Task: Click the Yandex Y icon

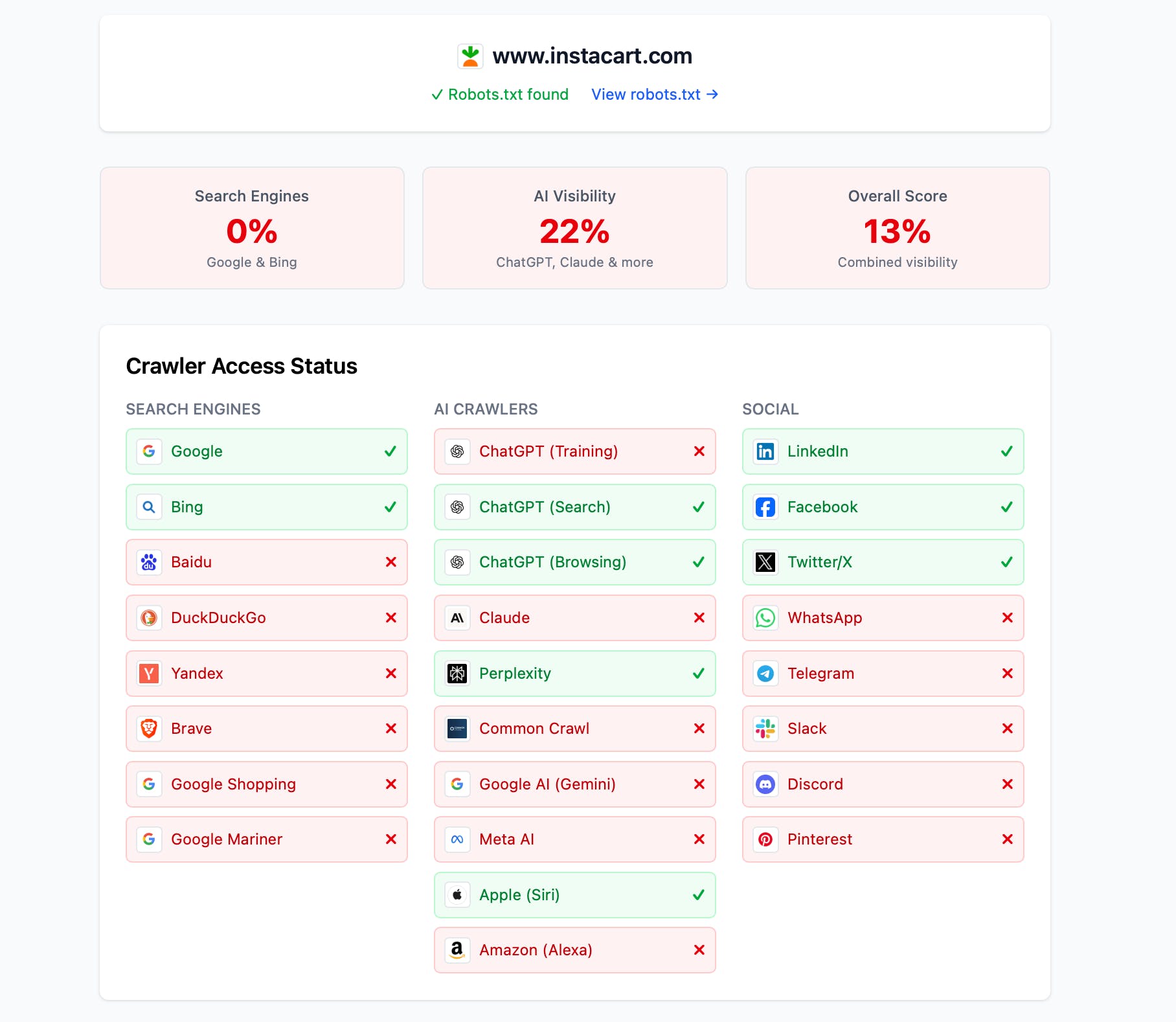Action: [149, 674]
